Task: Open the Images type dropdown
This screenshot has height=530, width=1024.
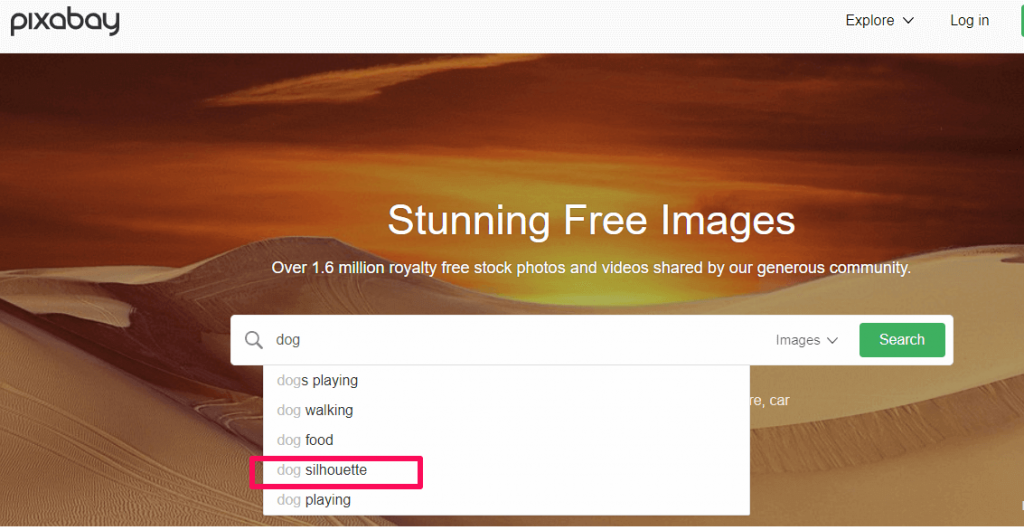Action: [x=806, y=341]
